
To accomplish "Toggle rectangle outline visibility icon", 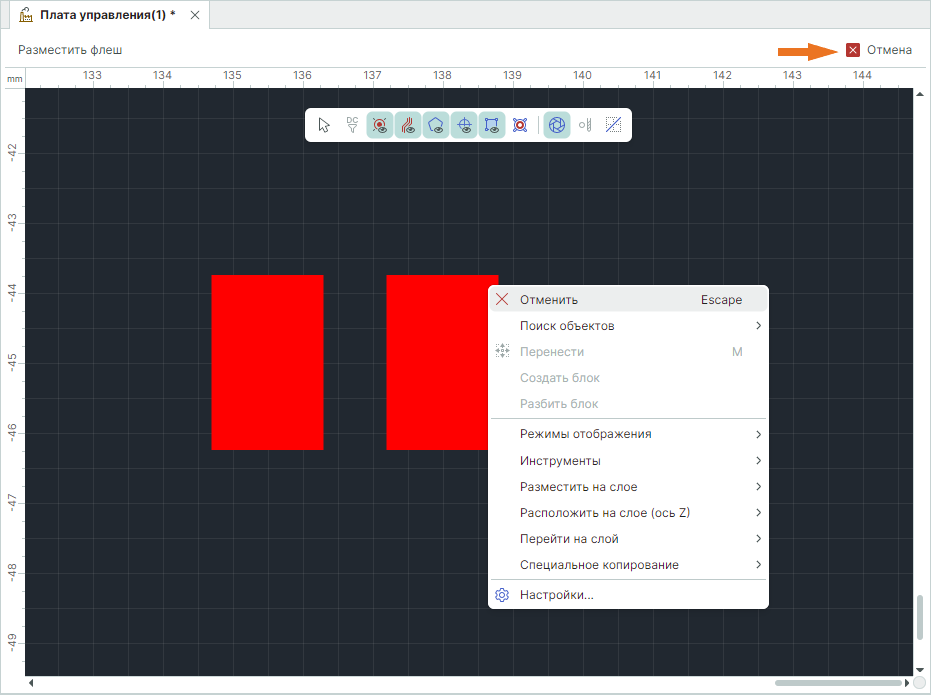I will pos(492,125).
